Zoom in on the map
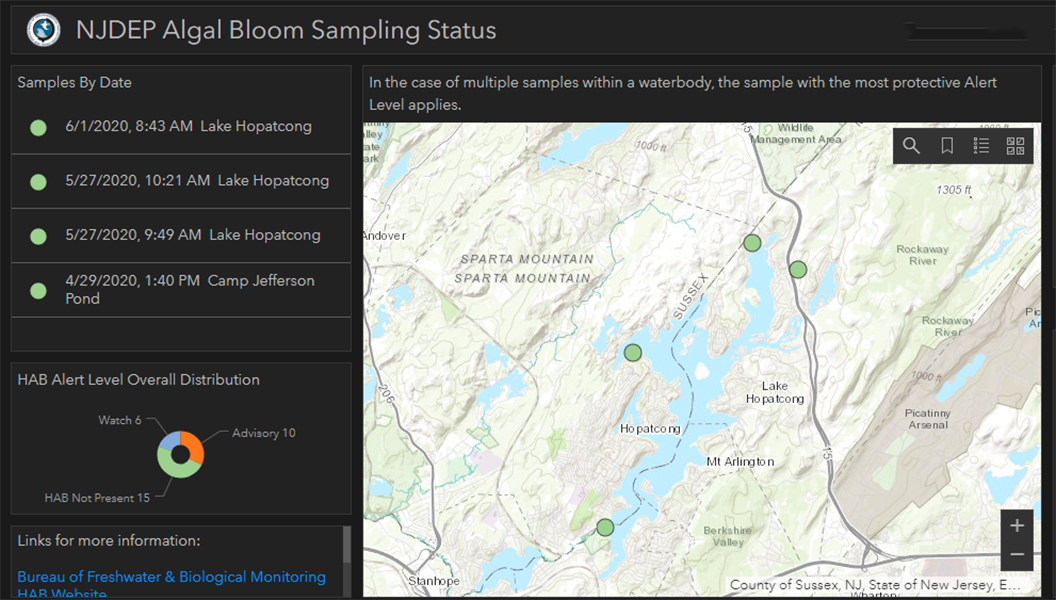Screen dimensions: 1056x600 [1017, 524]
